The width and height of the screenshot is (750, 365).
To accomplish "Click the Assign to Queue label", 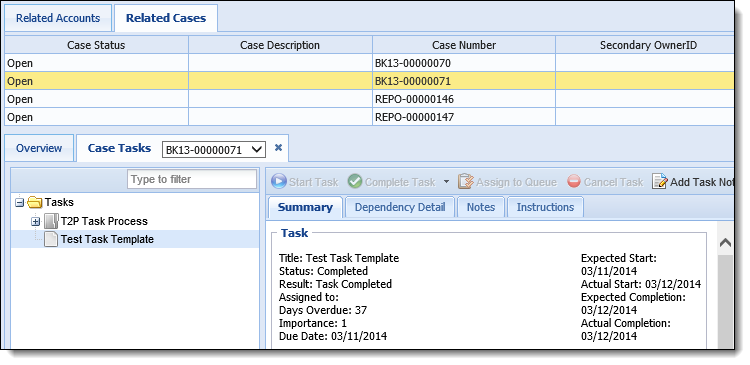I will (517, 182).
